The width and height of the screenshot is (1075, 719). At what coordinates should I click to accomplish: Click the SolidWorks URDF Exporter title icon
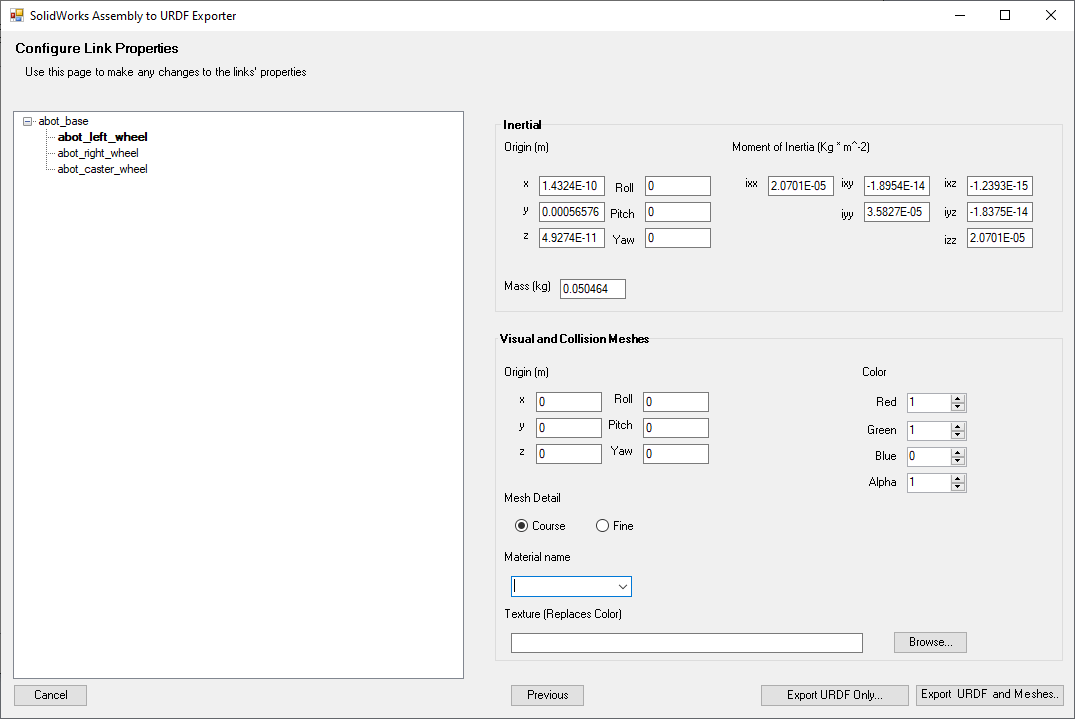click(x=16, y=16)
